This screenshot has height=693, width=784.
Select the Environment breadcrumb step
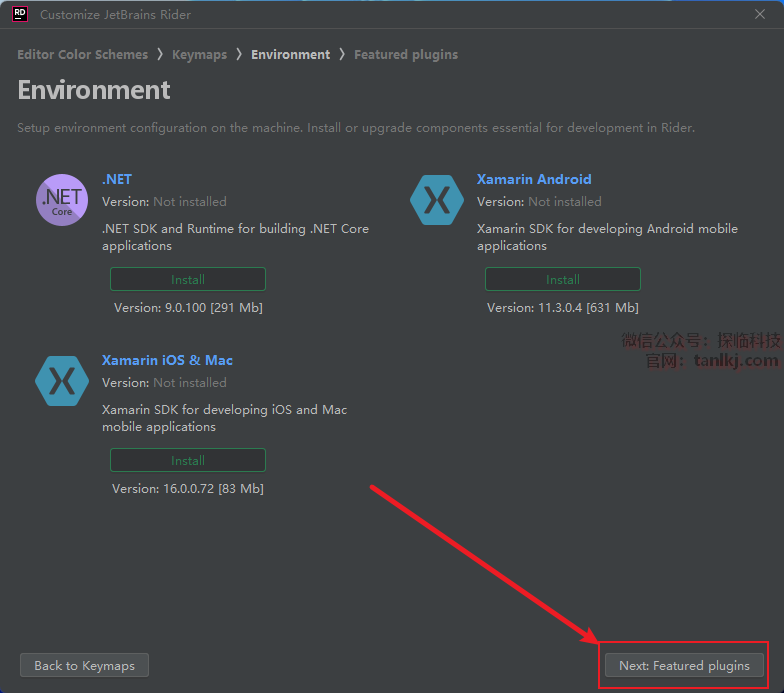click(x=290, y=54)
